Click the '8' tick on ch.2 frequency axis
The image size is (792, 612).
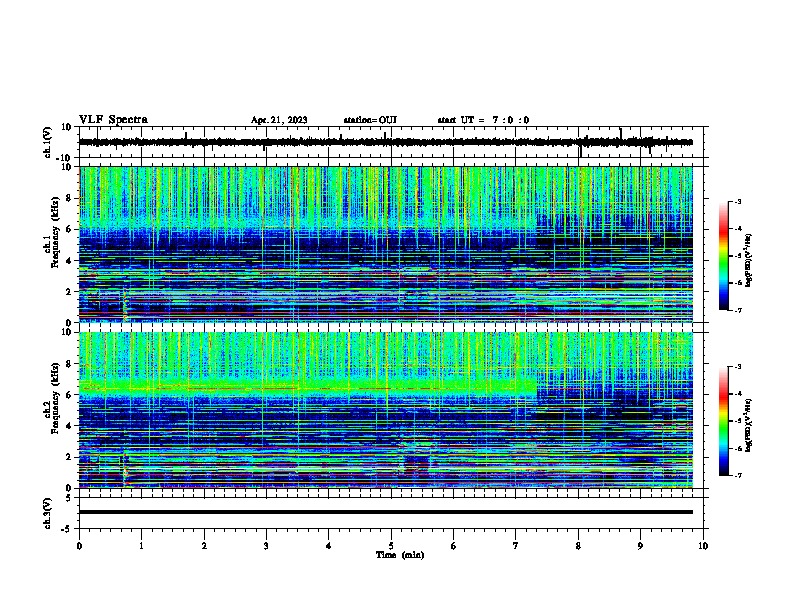tap(69, 364)
